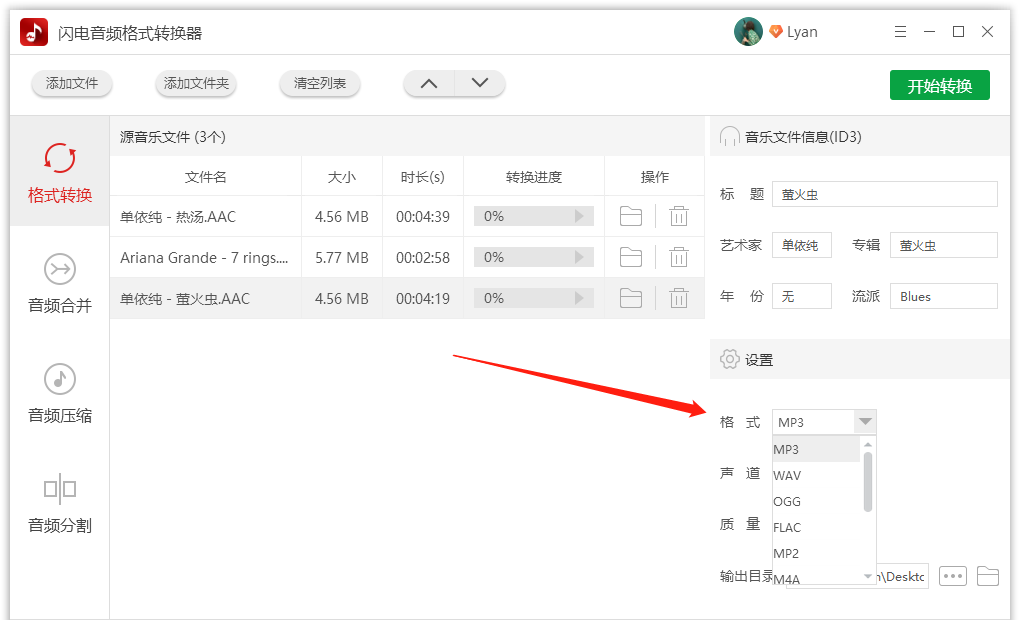Open output directory folder icon
Image resolution: width=1020 pixels, height=621 pixels.
(x=988, y=576)
